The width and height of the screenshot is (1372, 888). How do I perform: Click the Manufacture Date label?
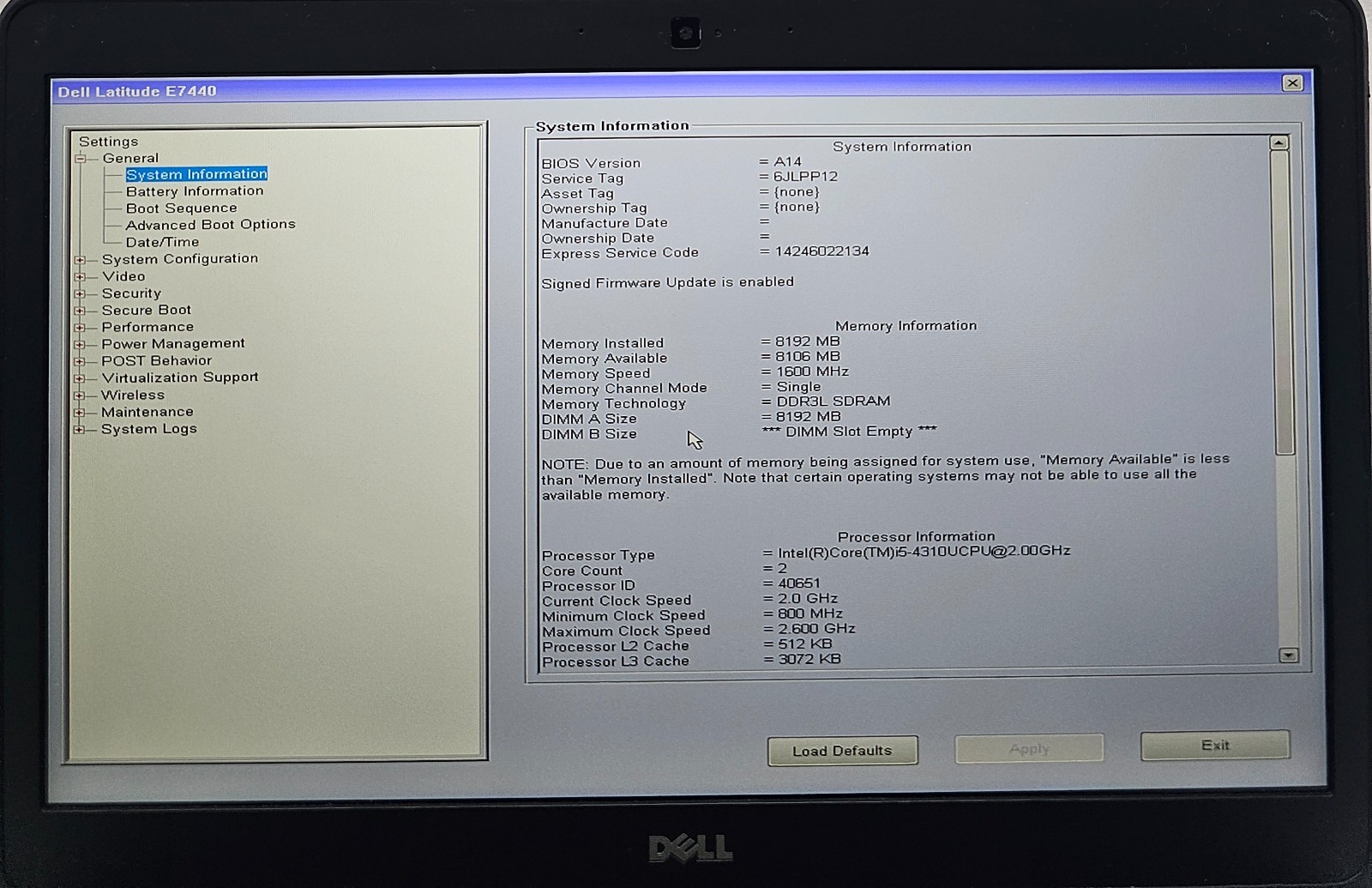pos(605,223)
